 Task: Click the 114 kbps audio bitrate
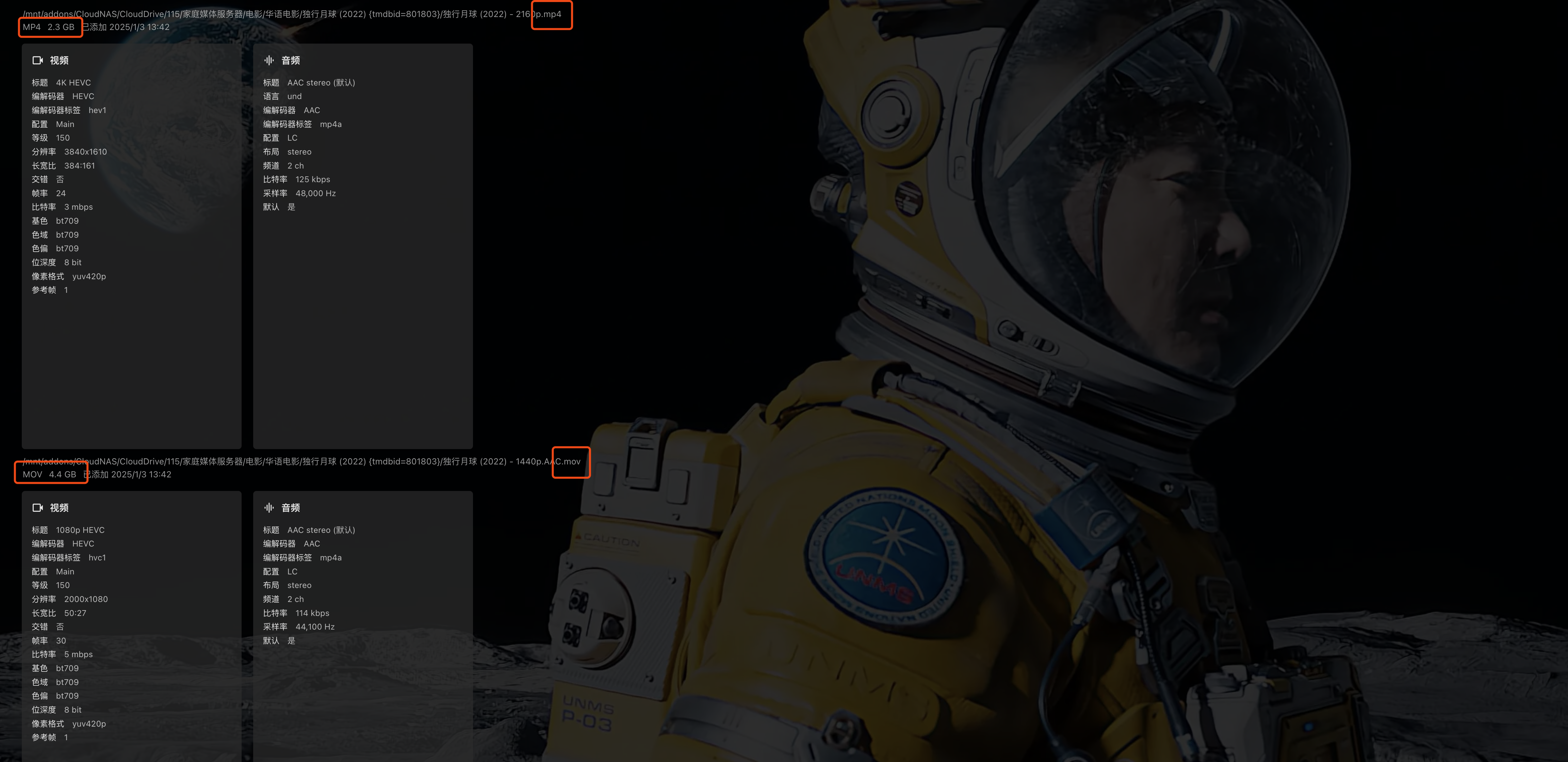pyautogui.click(x=312, y=613)
